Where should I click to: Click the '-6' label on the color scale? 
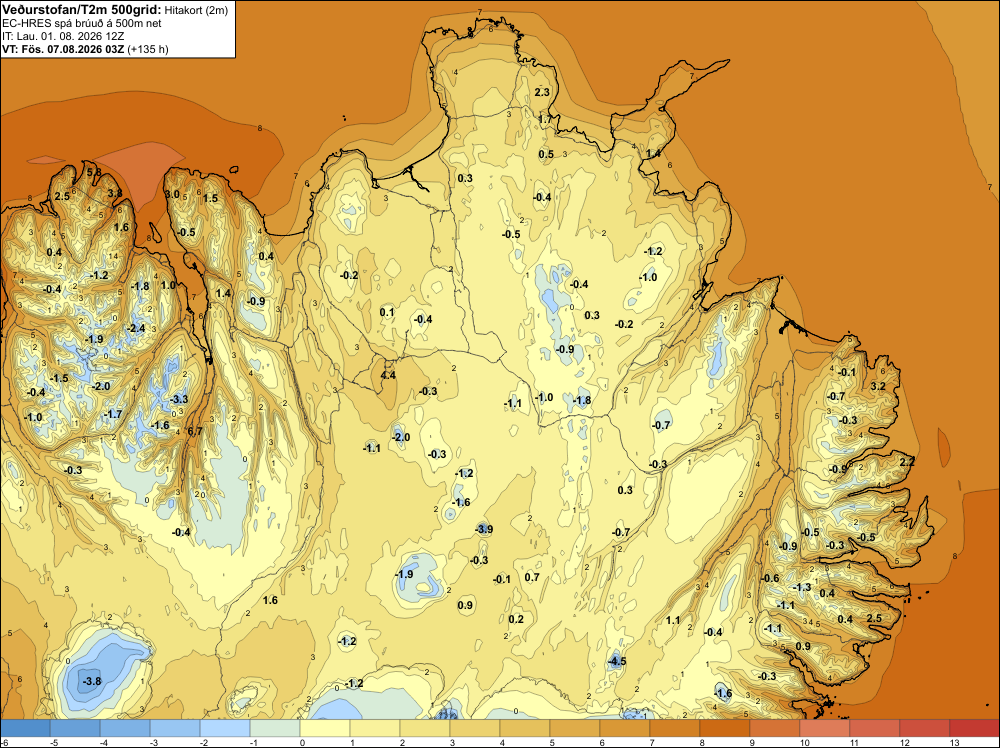(x=3, y=742)
